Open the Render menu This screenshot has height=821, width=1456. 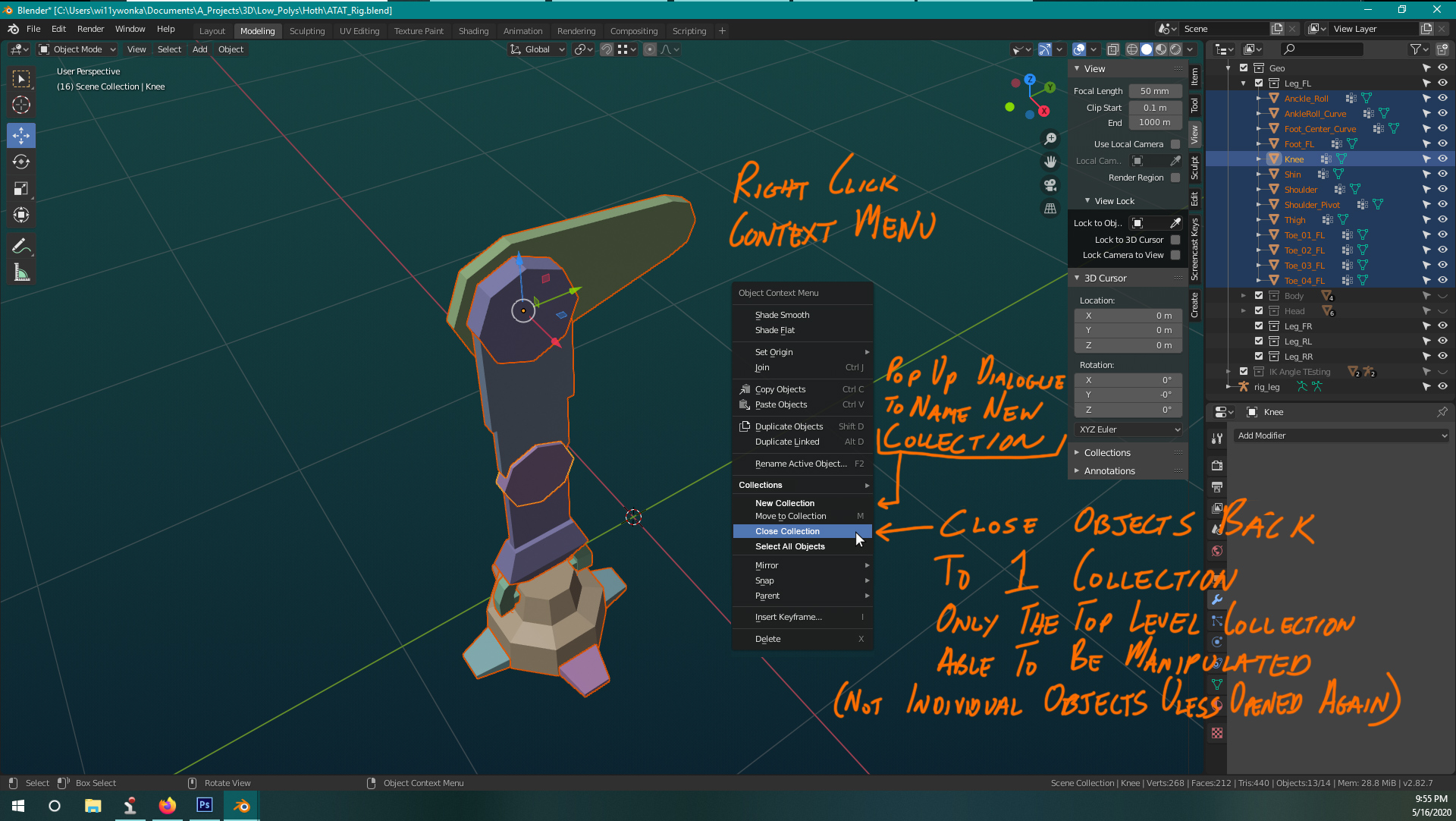tap(90, 29)
